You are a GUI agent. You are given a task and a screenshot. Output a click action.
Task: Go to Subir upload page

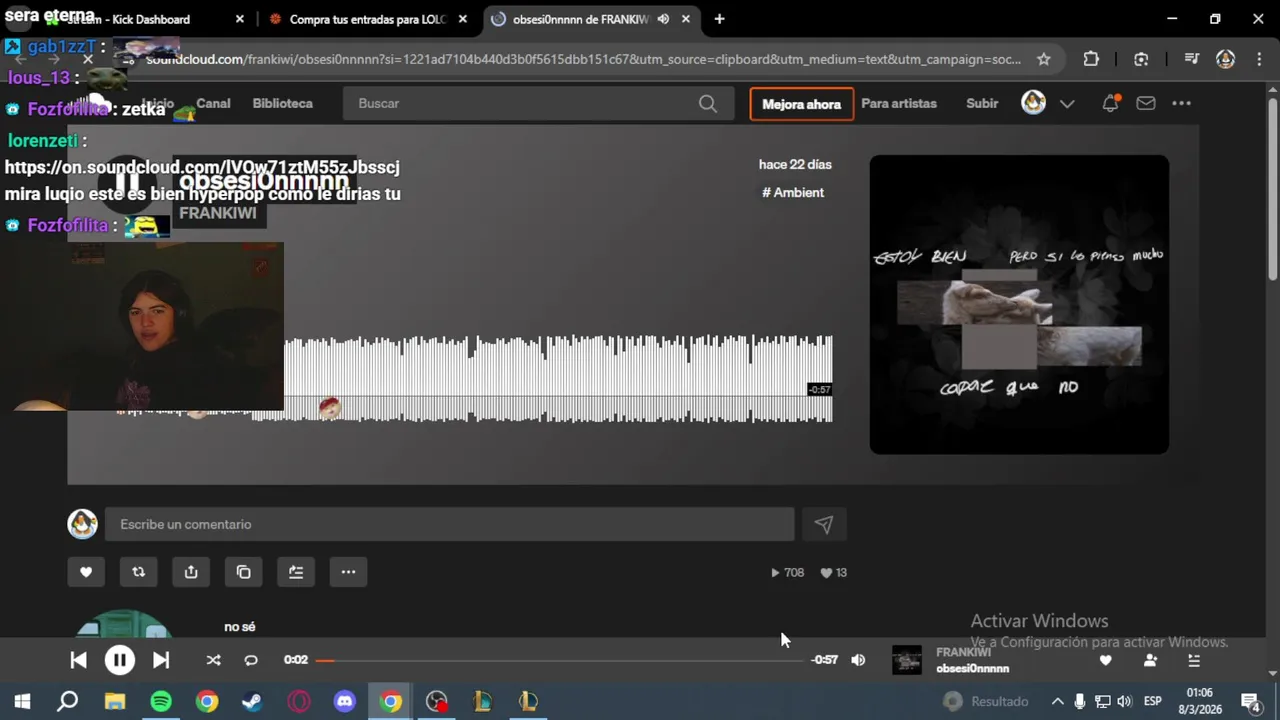982,103
